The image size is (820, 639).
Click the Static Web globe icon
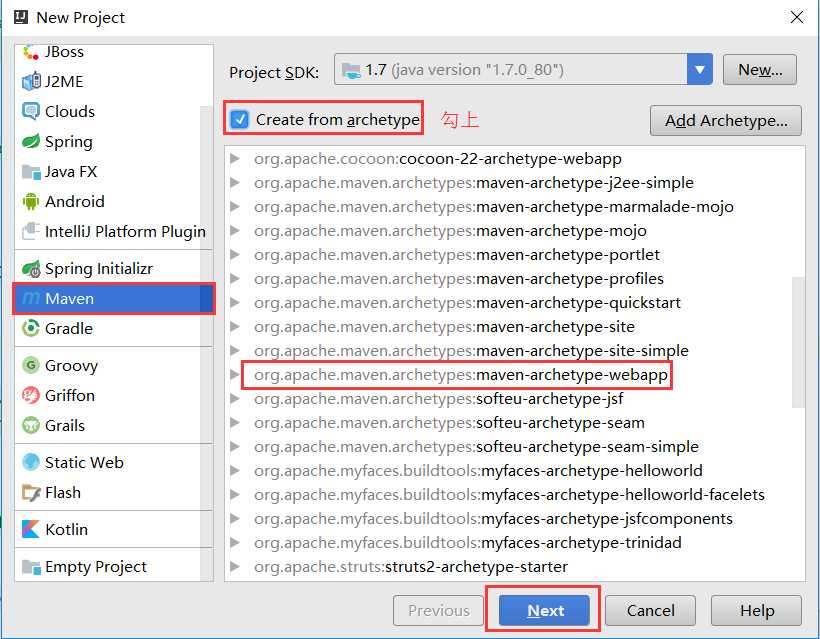pyautogui.click(x=31, y=462)
